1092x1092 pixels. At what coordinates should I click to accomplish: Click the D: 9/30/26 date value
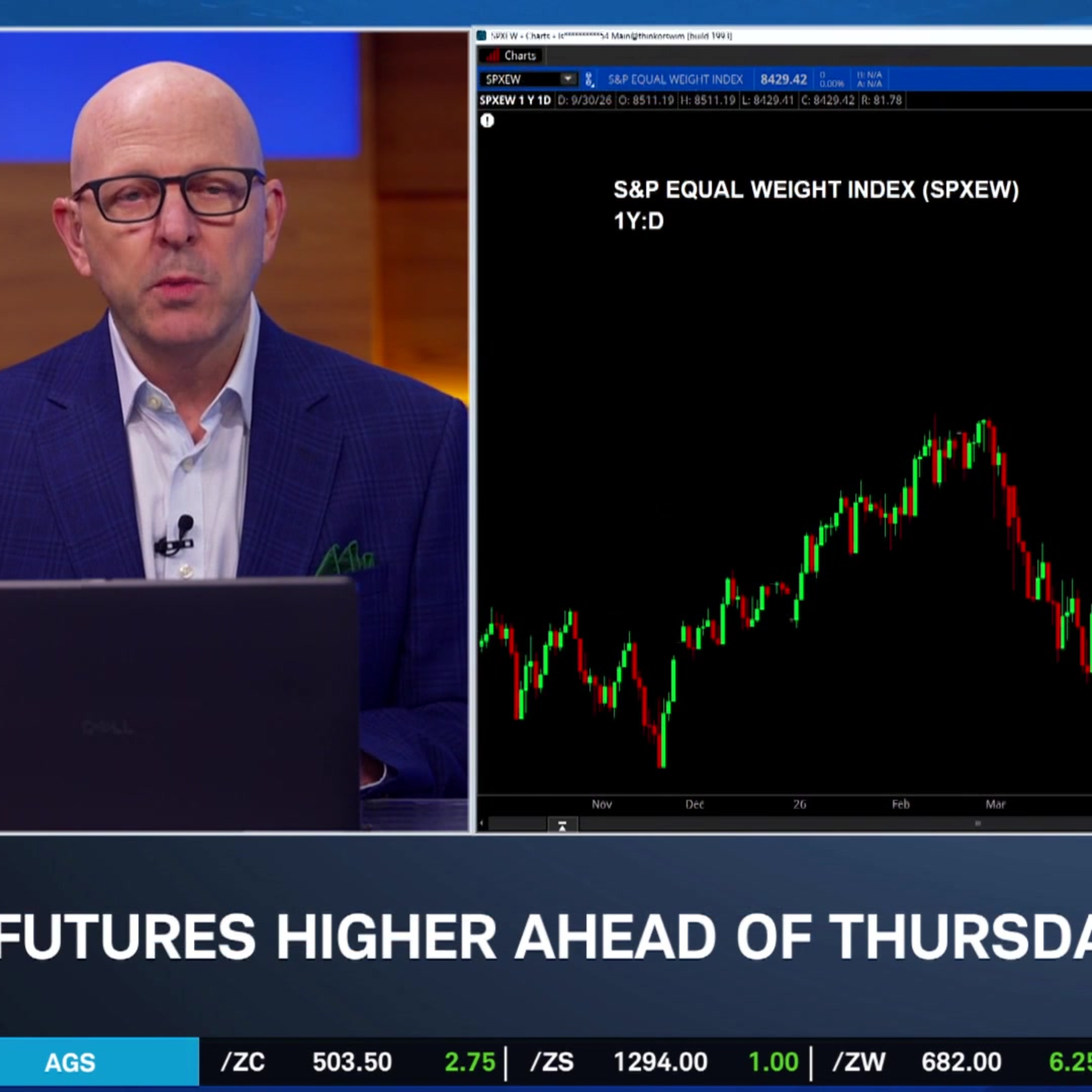585,100
